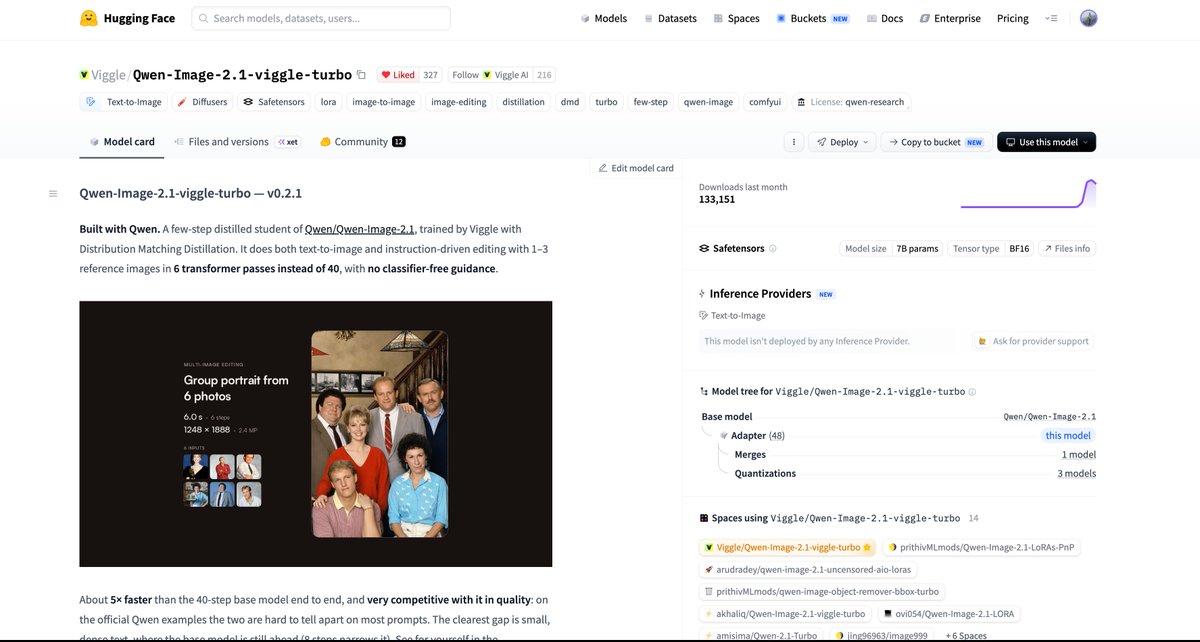The image size is (1200, 642).
Task: Click the turbo tag
Action: tap(606, 102)
